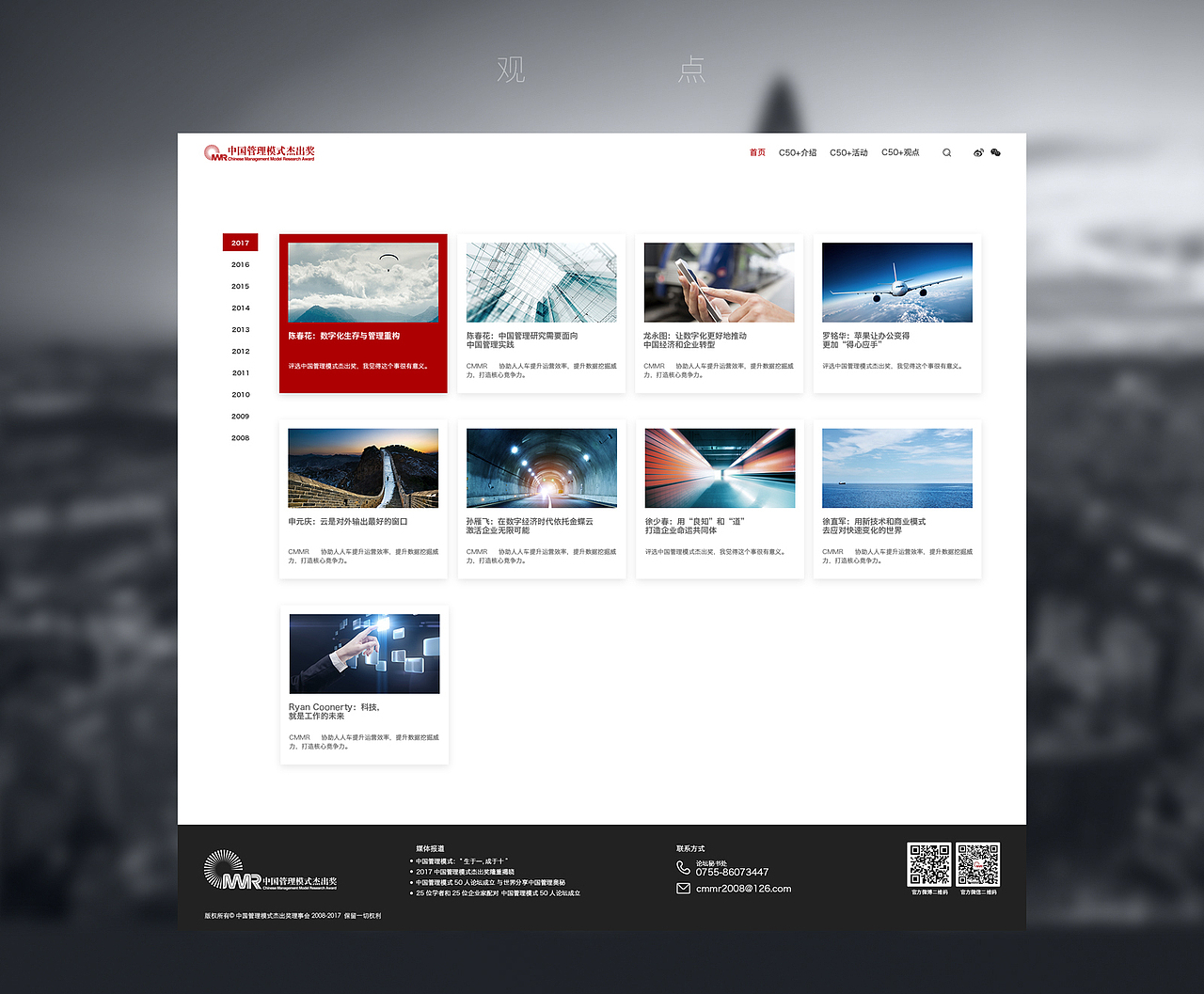
Task: Open orange blurred train thumbnail
Action: click(720, 468)
